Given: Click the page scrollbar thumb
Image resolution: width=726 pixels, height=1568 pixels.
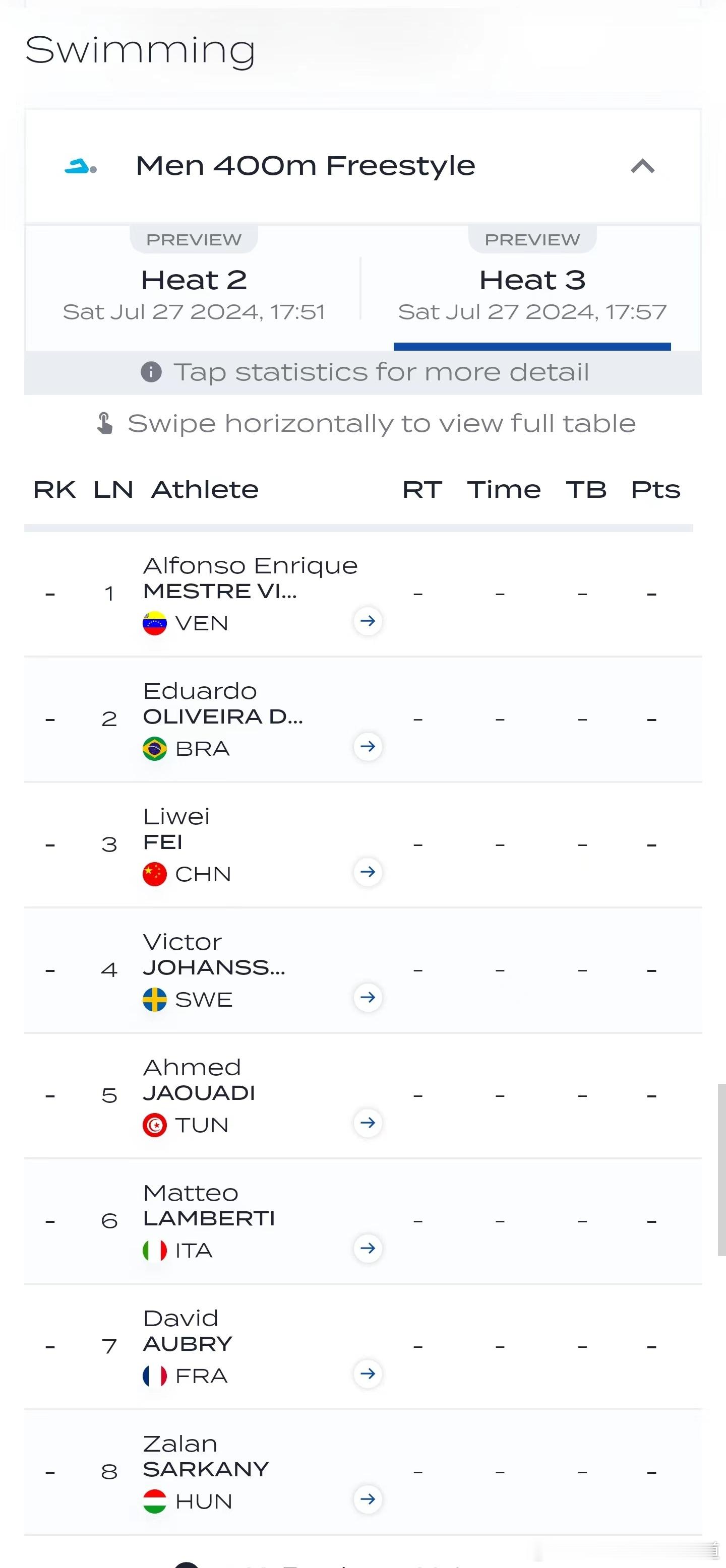Looking at the screenshot, I should [722, 1170].
